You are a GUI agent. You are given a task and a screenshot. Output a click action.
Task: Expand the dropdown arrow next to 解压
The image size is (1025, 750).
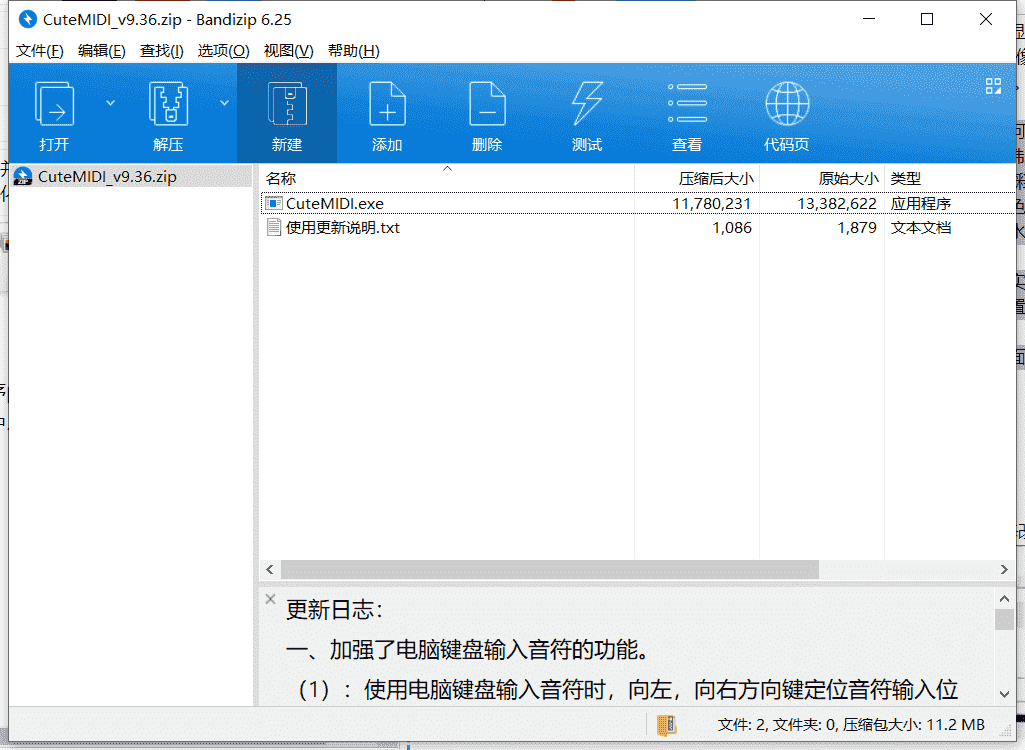[x=224, y=103]
